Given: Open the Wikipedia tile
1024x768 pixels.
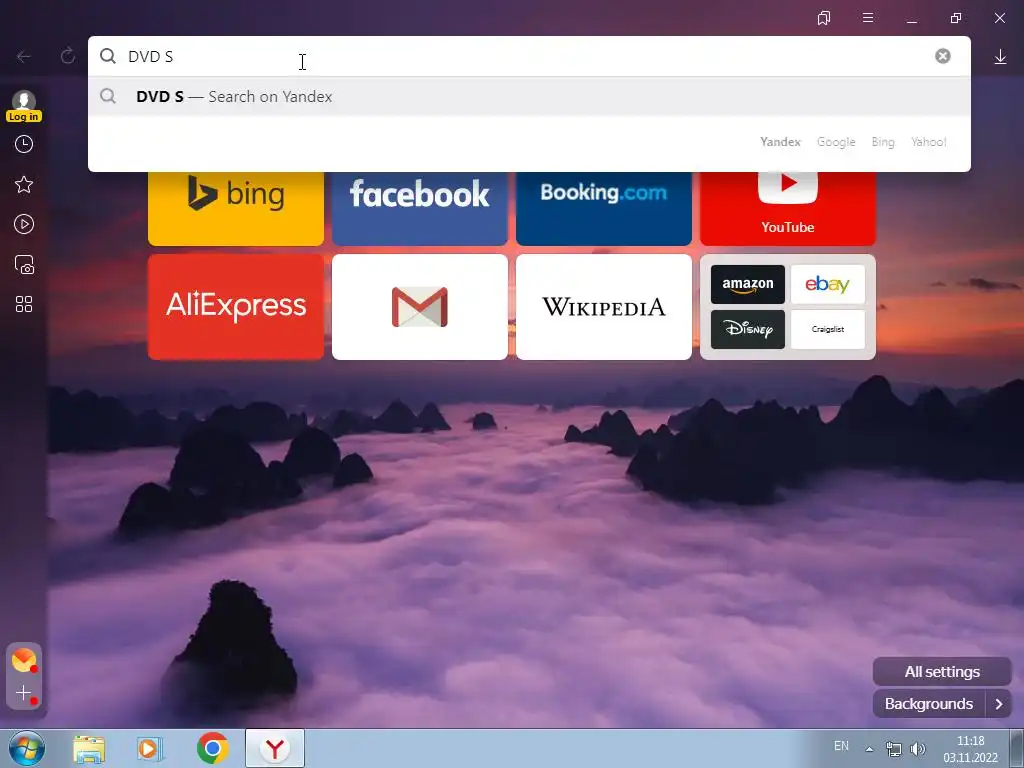Looking at the screenshot, I should [603, 307].
